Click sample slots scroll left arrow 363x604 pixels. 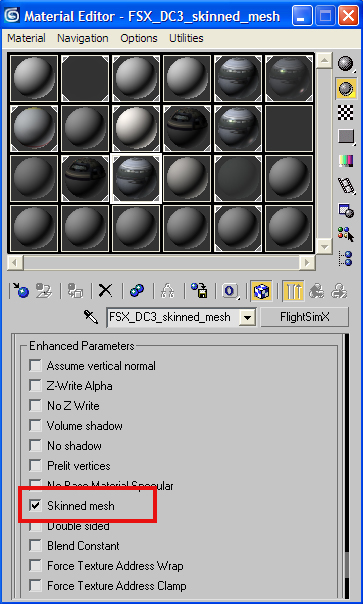click(x=15, y=263)
